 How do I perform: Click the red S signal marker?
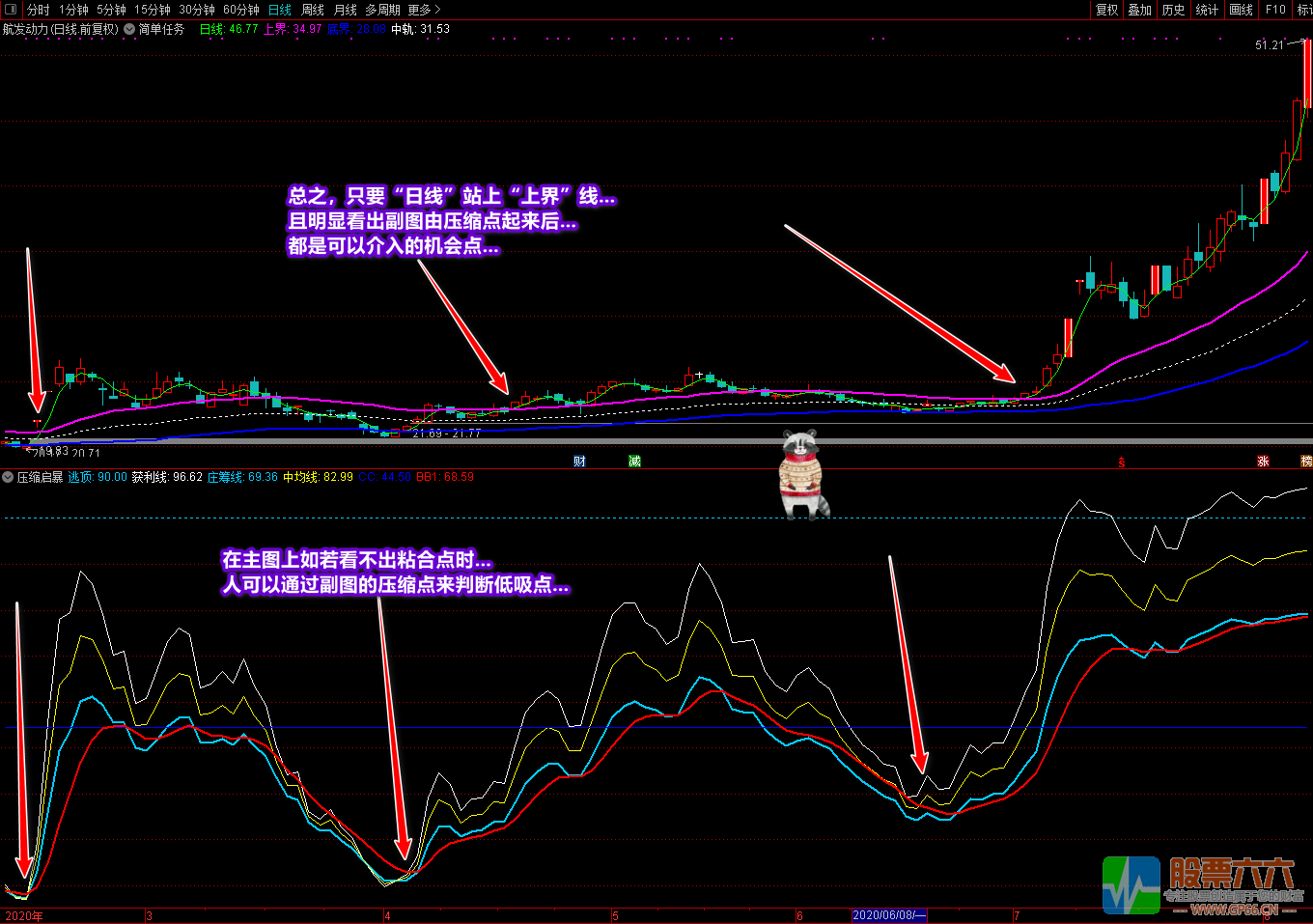1122,462
